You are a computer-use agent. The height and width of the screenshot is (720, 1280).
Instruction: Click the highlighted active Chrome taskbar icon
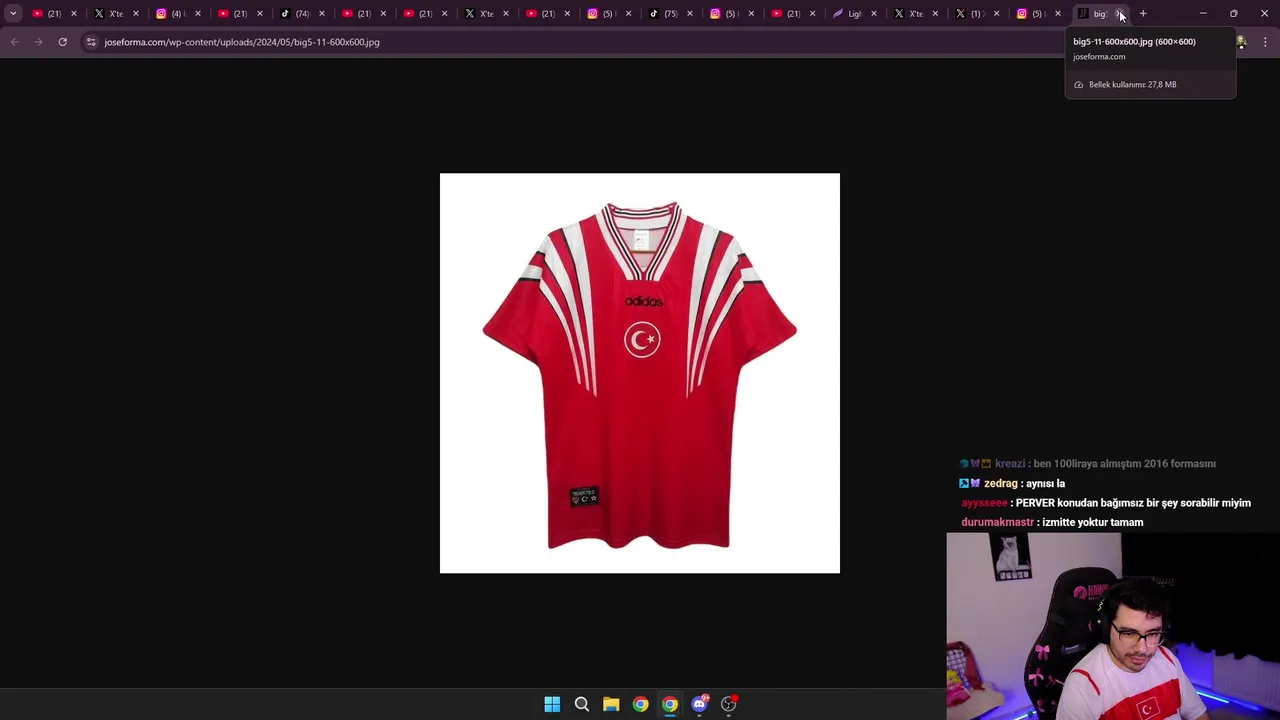[x=670, y=704]
